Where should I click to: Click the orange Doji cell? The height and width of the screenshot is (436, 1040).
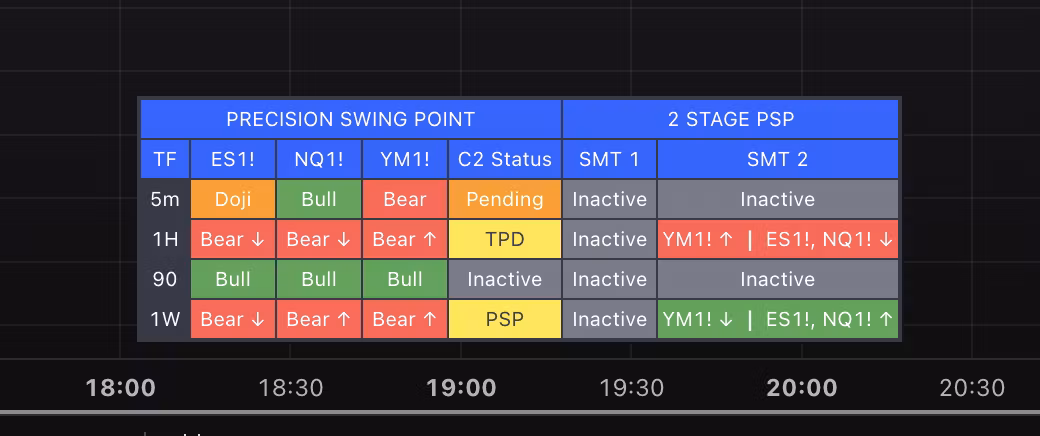pyautogui.click(x=232, y=199)
